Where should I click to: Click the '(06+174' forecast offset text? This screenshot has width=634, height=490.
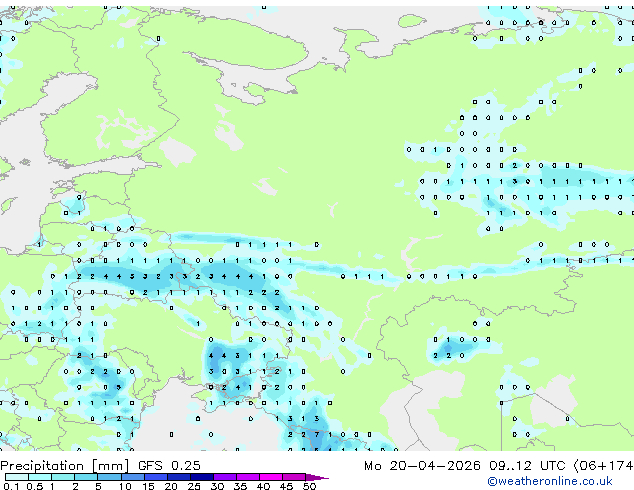(604, 466)
